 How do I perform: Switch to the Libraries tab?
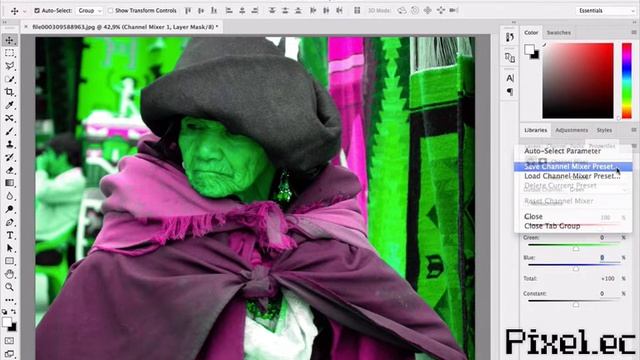pyautogui.click(x=536, y=130)
